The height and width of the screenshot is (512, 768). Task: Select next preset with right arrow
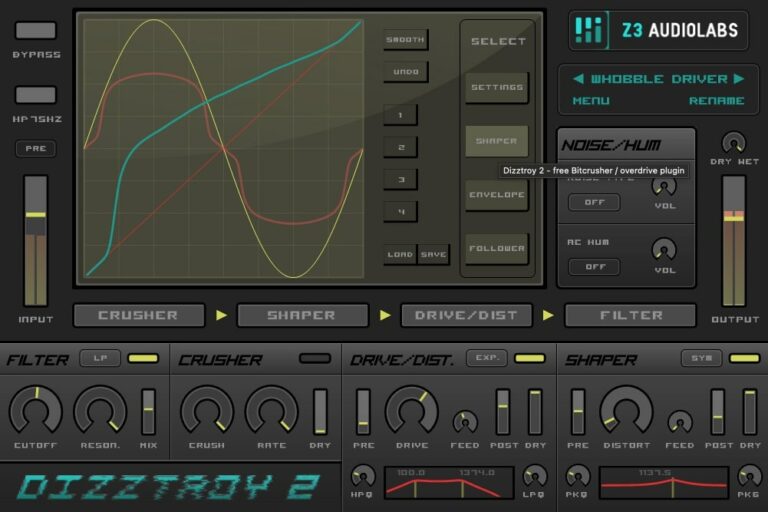(x=739, y=78)
